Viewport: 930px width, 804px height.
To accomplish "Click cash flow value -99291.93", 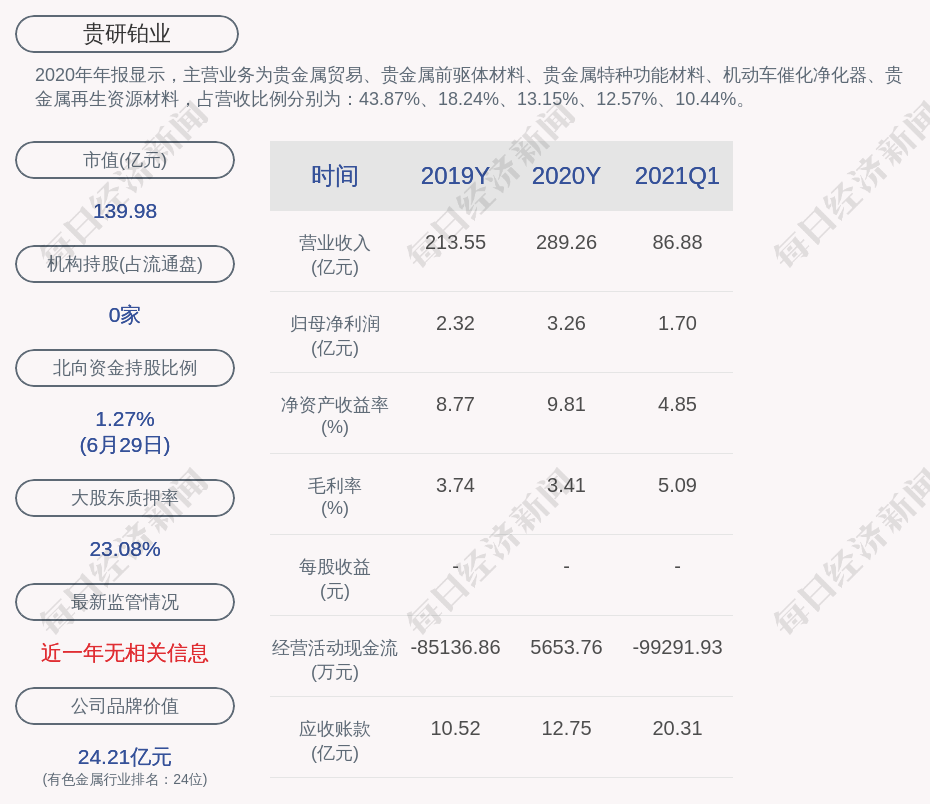I will pos(677,647).
